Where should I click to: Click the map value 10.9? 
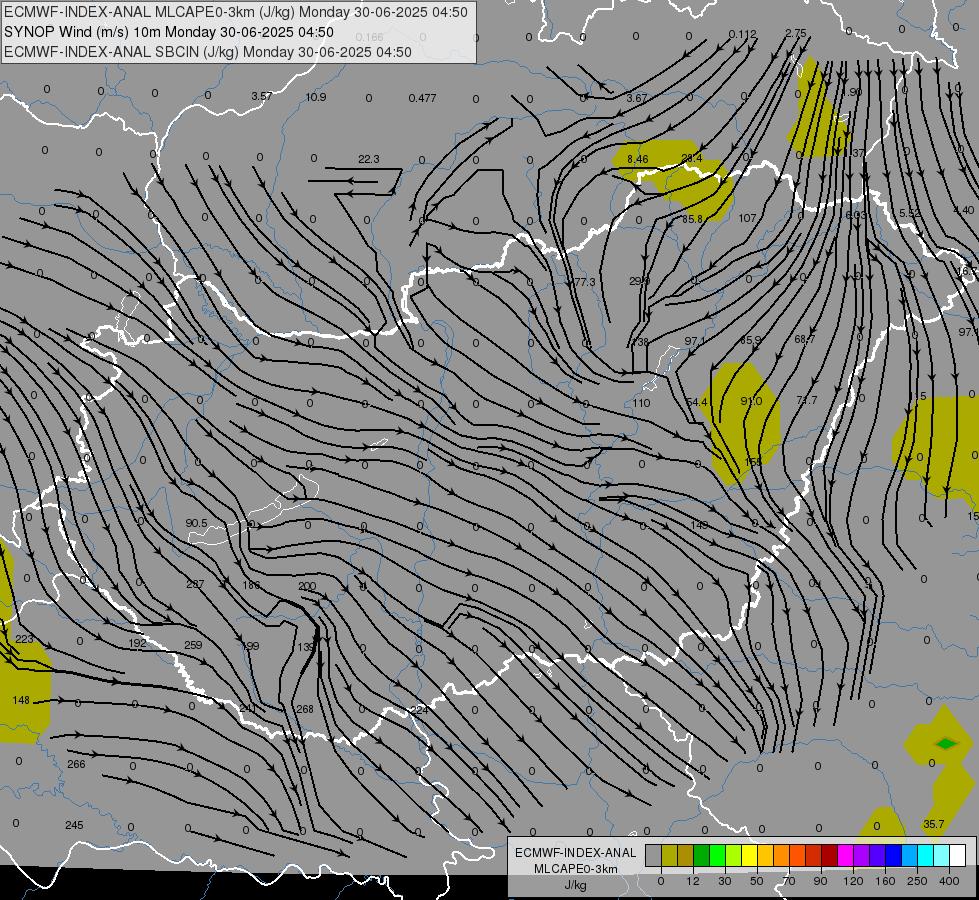[x=316, y=97]
